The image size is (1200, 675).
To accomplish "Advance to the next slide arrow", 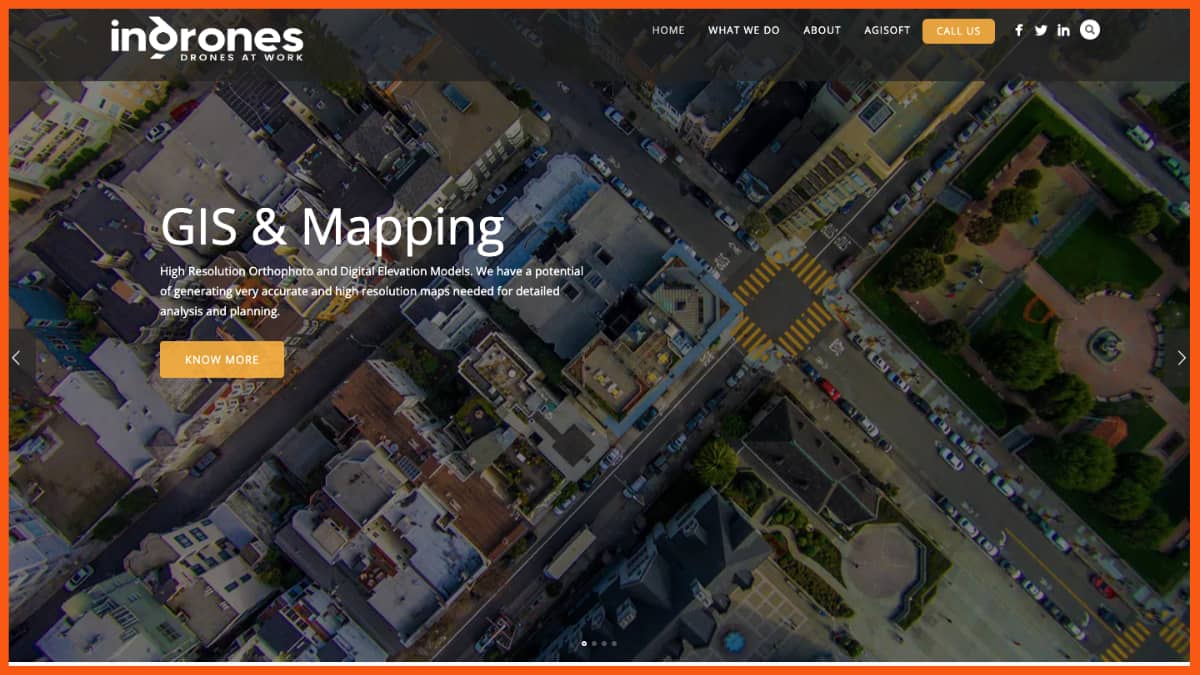I will pyautogui.click(x=1182, y=358).
